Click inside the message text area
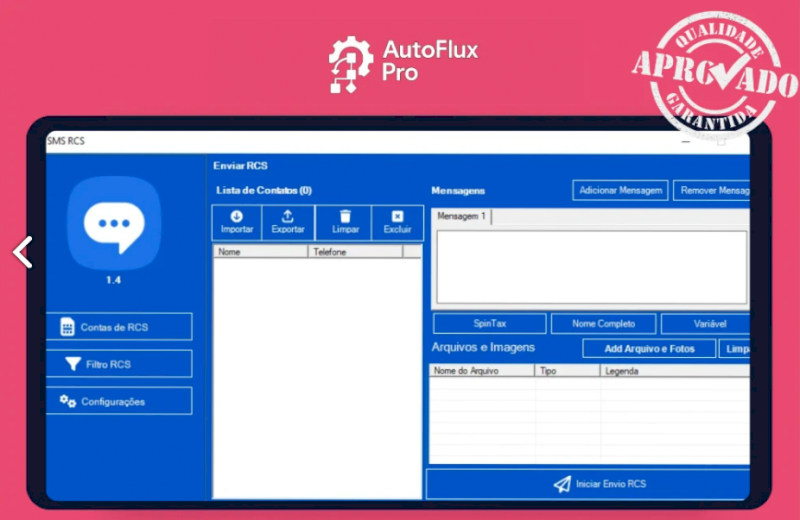800x520 pixels. pyautogui.click(x=592, y=267)
